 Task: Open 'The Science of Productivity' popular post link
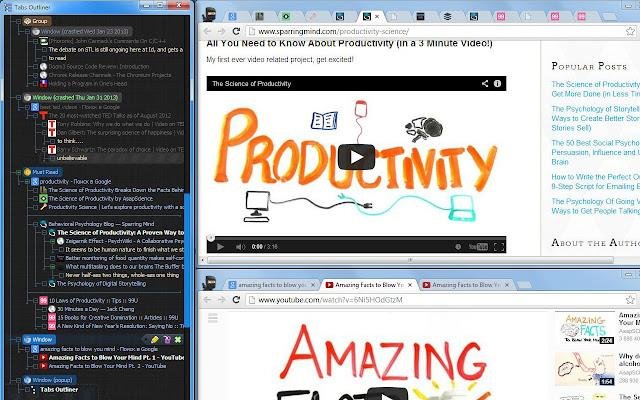[x=596, y=89]
